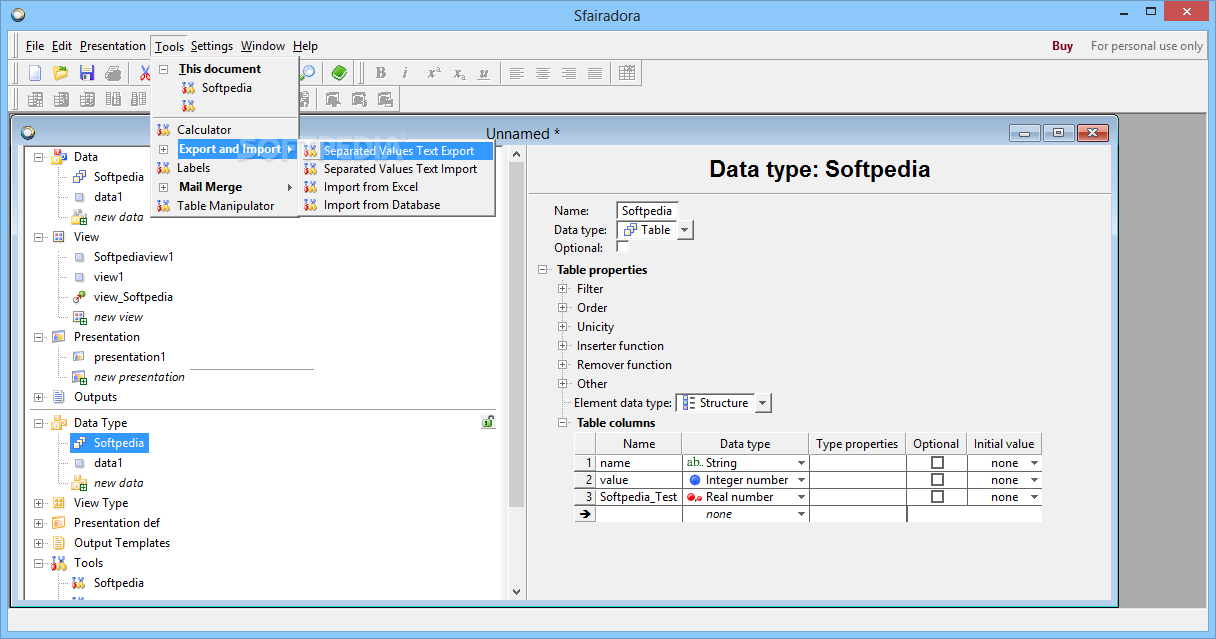1216x639 pixels.
Task: Tick the Optional checkbox under the Table dropdown
Action: [622, 247]
